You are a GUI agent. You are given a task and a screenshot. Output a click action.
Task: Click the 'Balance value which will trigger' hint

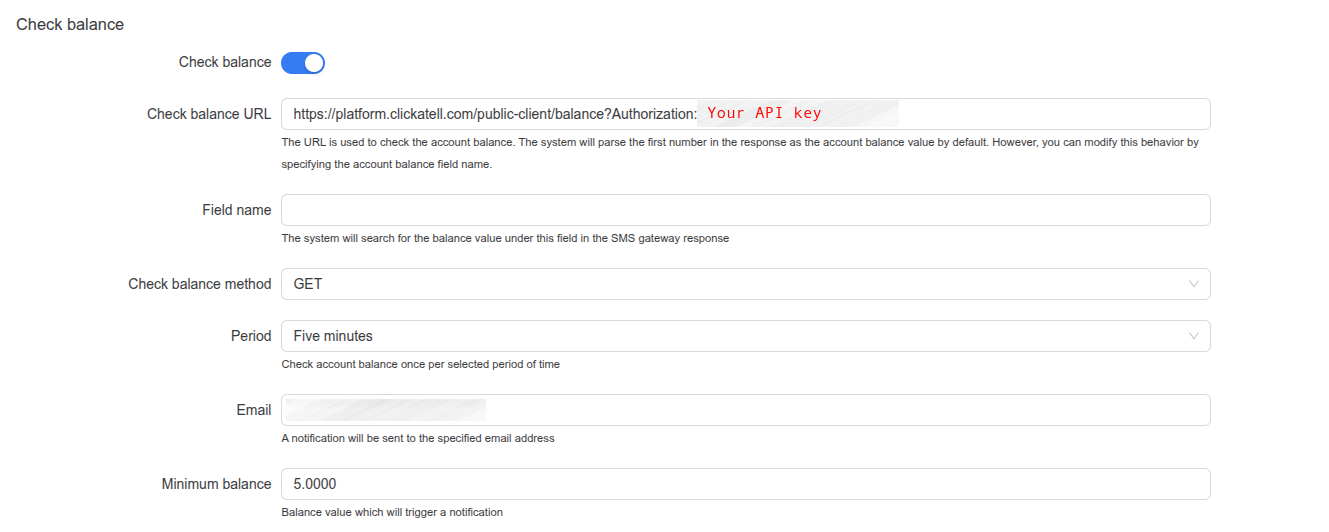[392, 512]
